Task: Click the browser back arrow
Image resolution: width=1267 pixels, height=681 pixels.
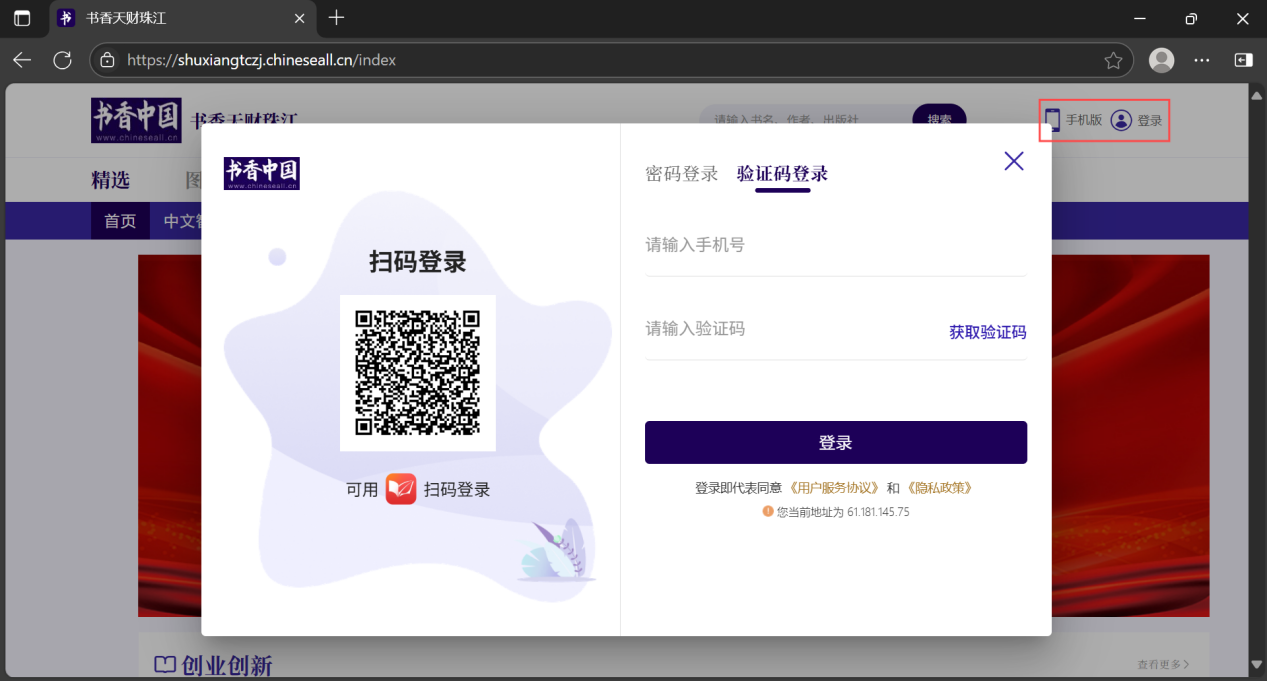Action: 22,60
